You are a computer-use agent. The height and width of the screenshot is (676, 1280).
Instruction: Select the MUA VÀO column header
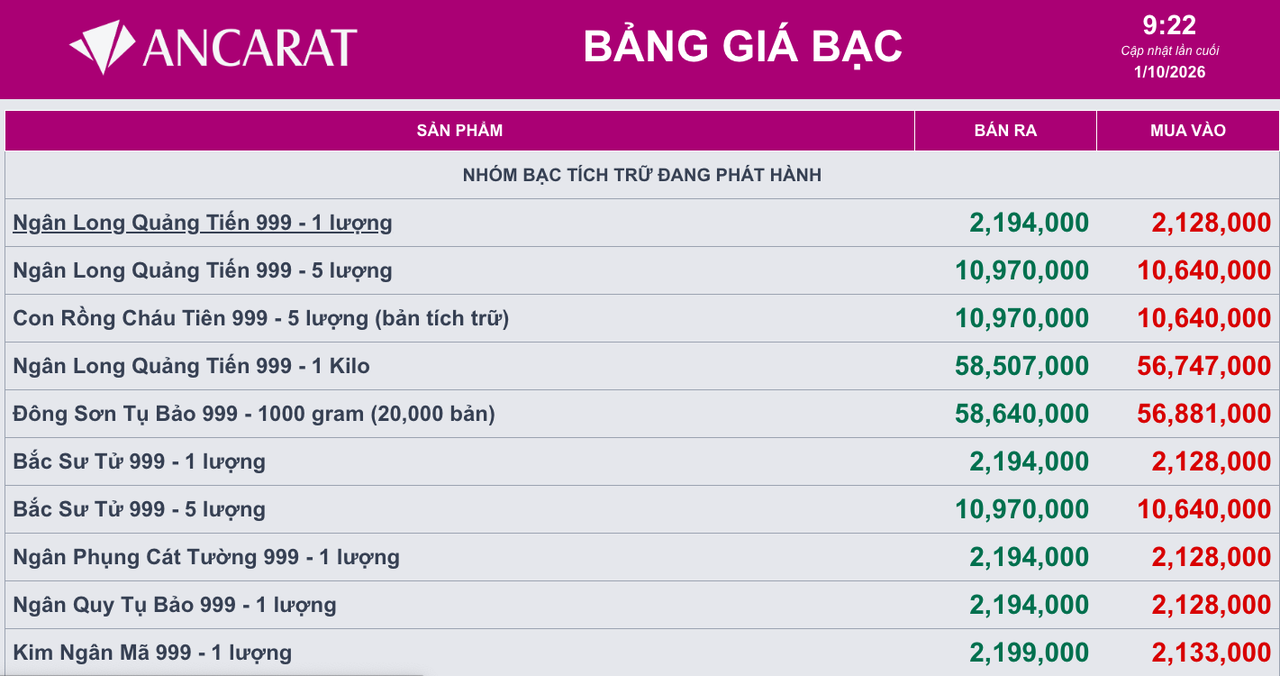pyautogui.click(x=1188, y=130)
